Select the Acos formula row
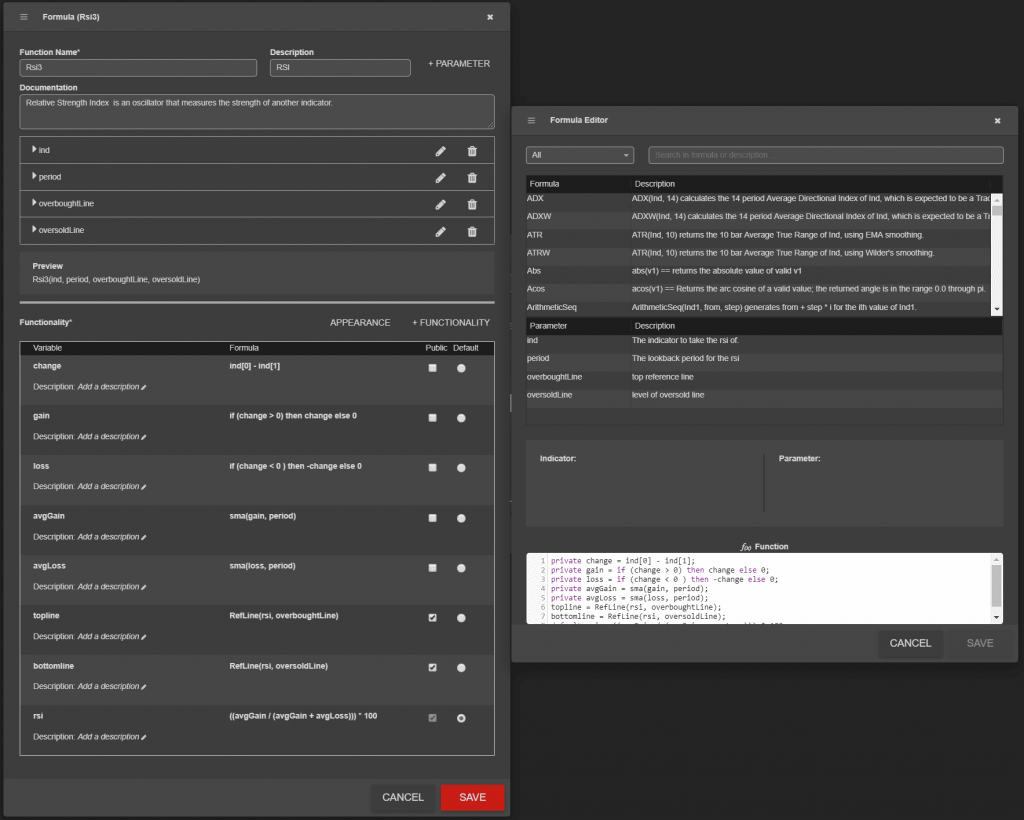Viewport: 1024px width, 820px height. tap(758, 289)
